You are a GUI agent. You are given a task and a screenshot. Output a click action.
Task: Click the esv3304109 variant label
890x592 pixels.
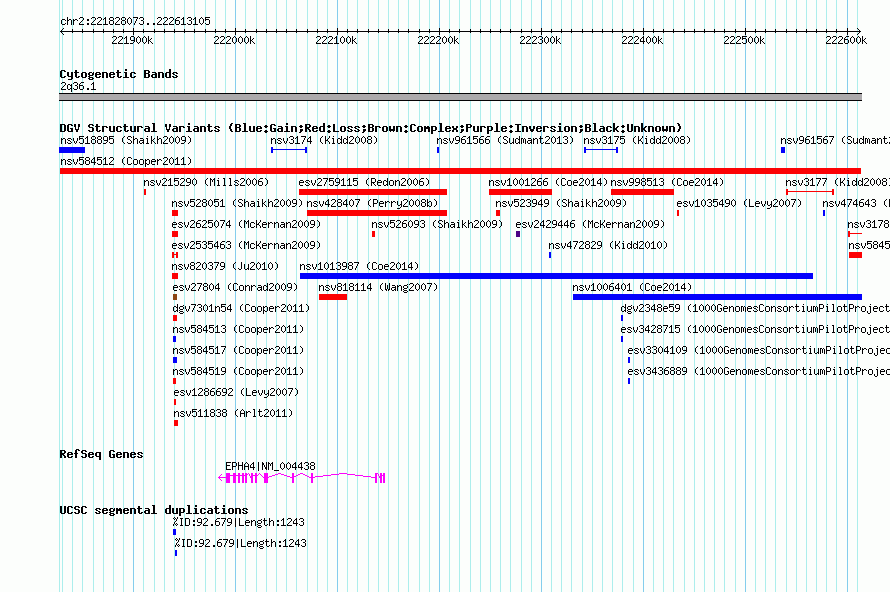click(758, 350)
